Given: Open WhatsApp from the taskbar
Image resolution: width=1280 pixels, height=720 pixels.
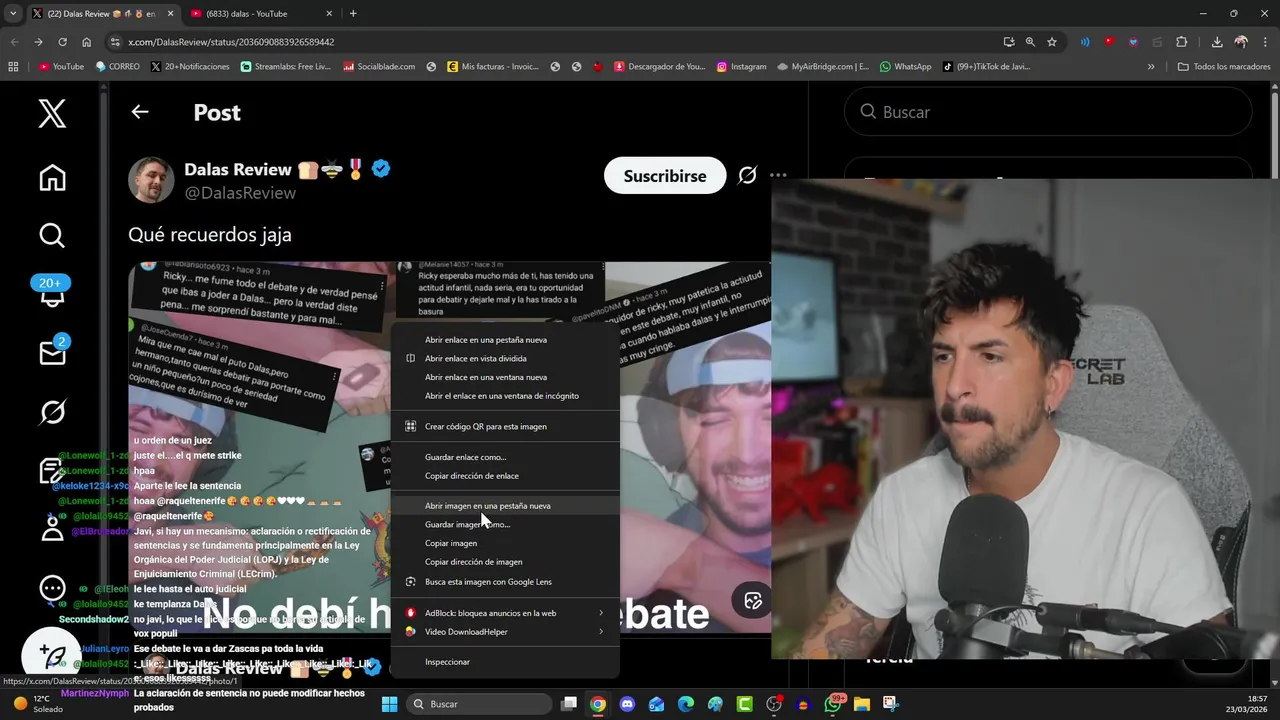Looking at the screenshot, I should pyautogui.click(x=833, y=704).
